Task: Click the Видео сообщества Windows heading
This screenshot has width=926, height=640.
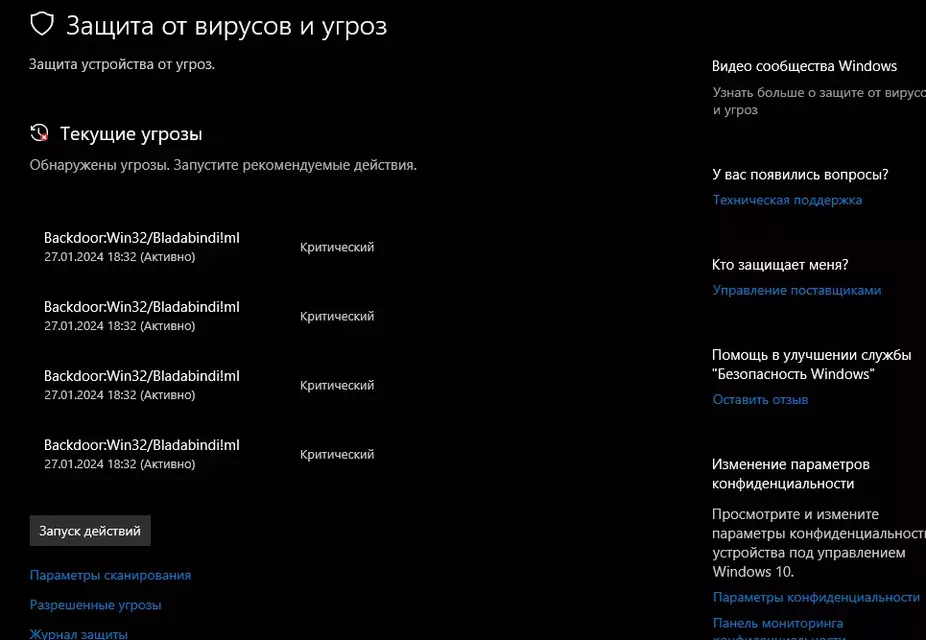Action: click(804, 66)
